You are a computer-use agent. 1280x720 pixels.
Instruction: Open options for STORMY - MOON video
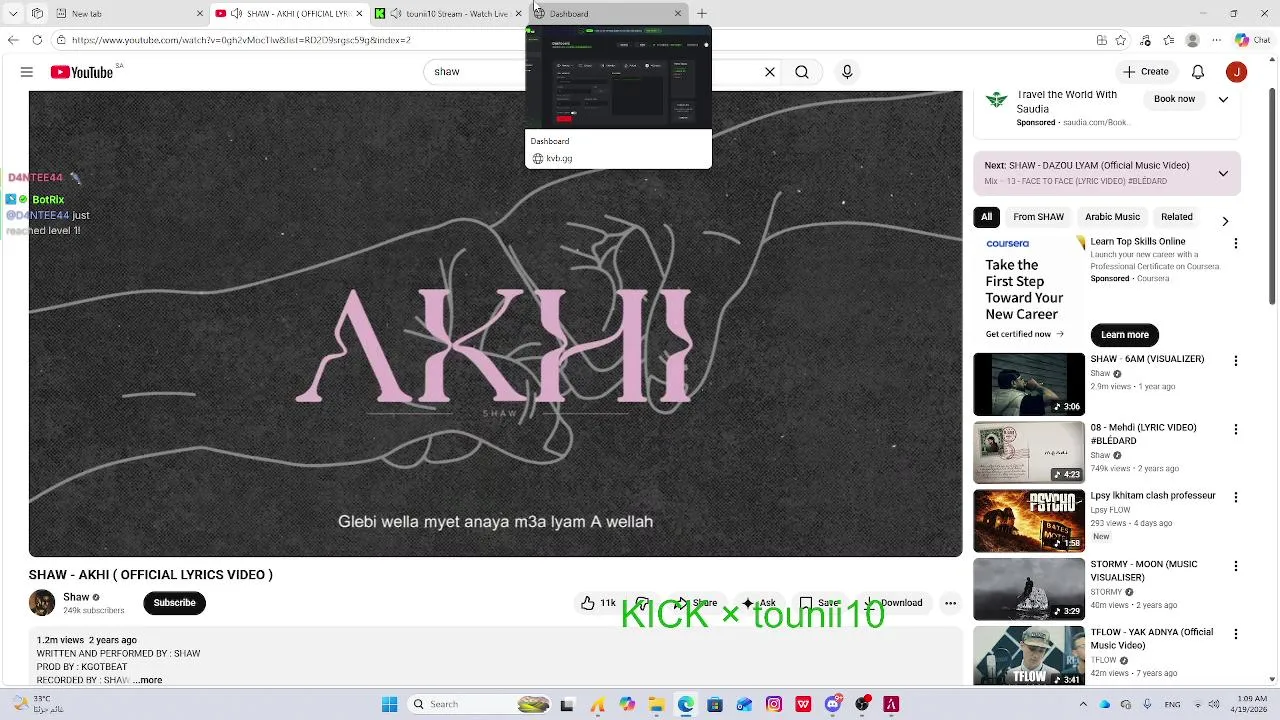(1236, 566)
